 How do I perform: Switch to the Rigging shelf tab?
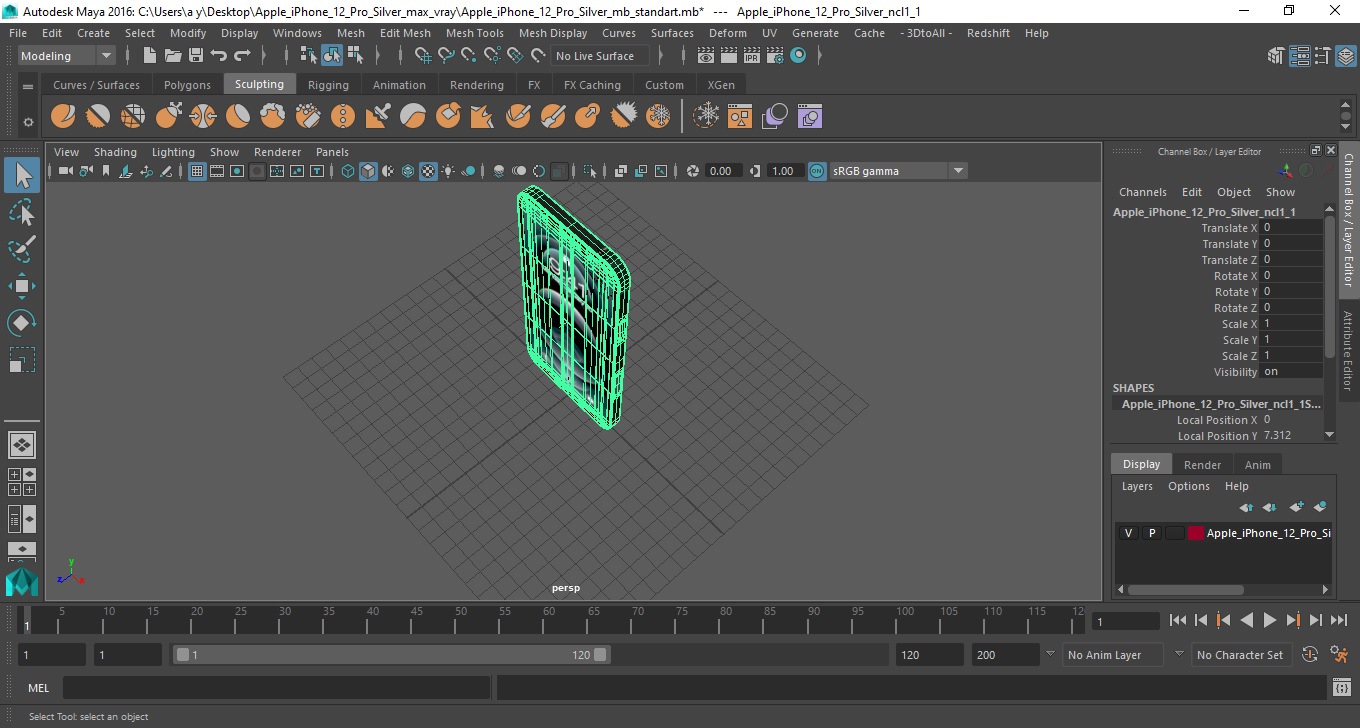click(328, 85)
